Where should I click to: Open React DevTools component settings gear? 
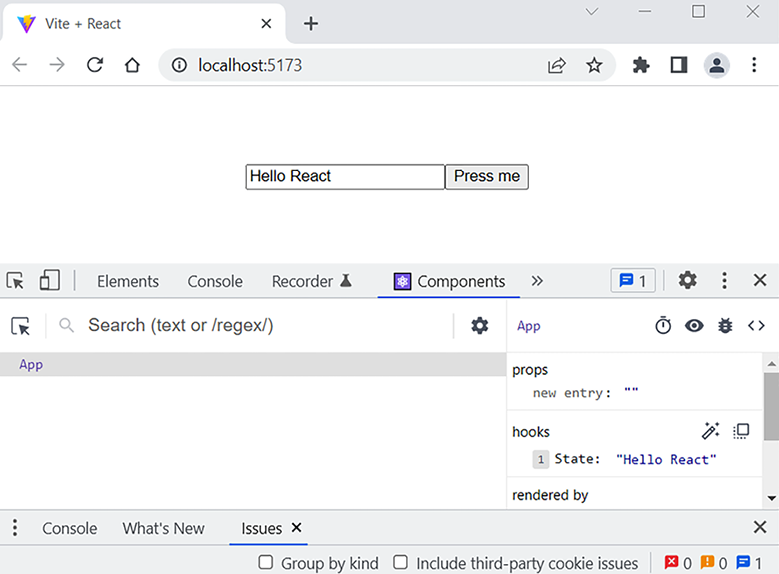(480, 326)
